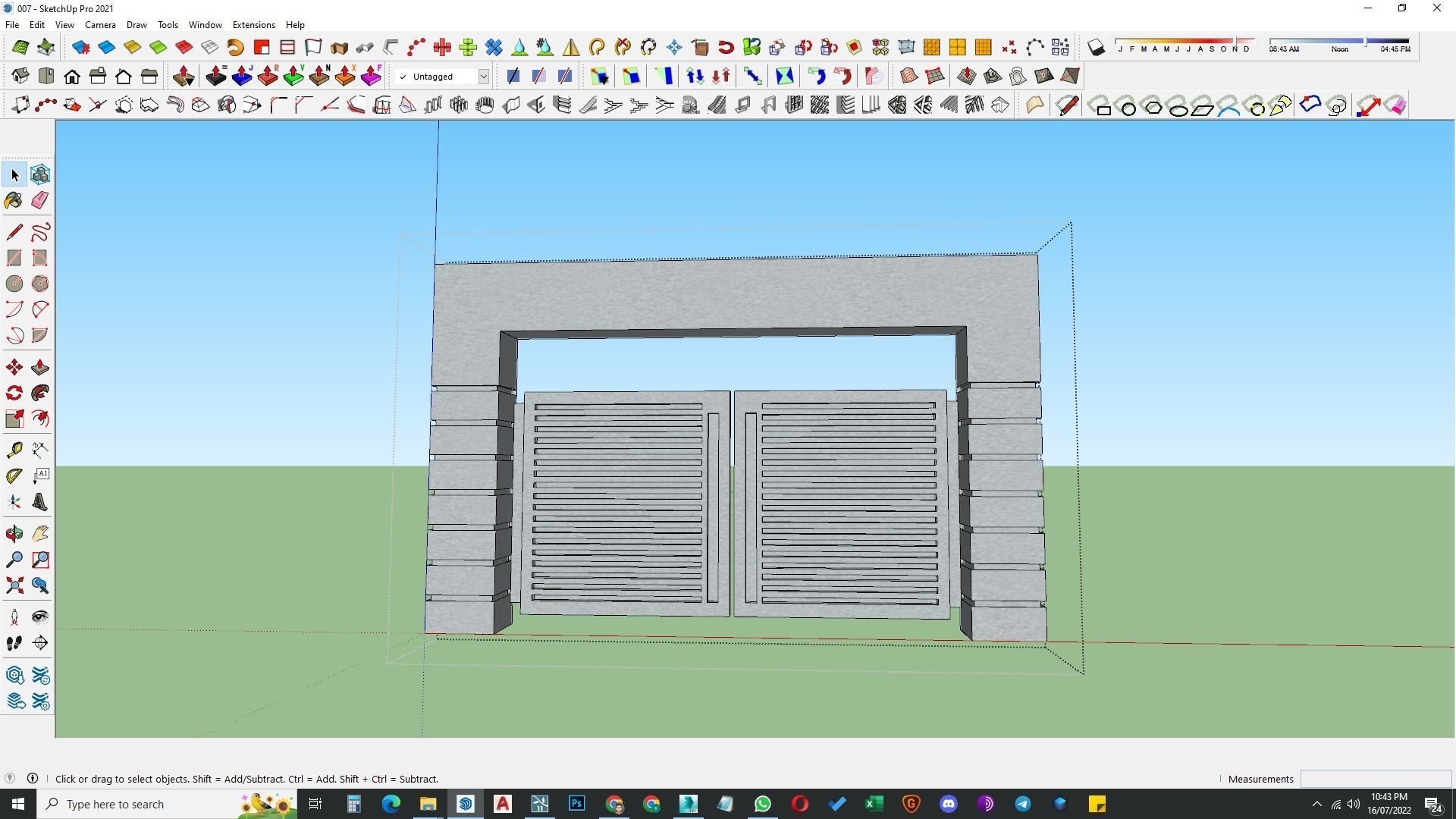Select the Paint Bucket tool
This screenshot has height=819, width=1456.
[x=14, y=200]
